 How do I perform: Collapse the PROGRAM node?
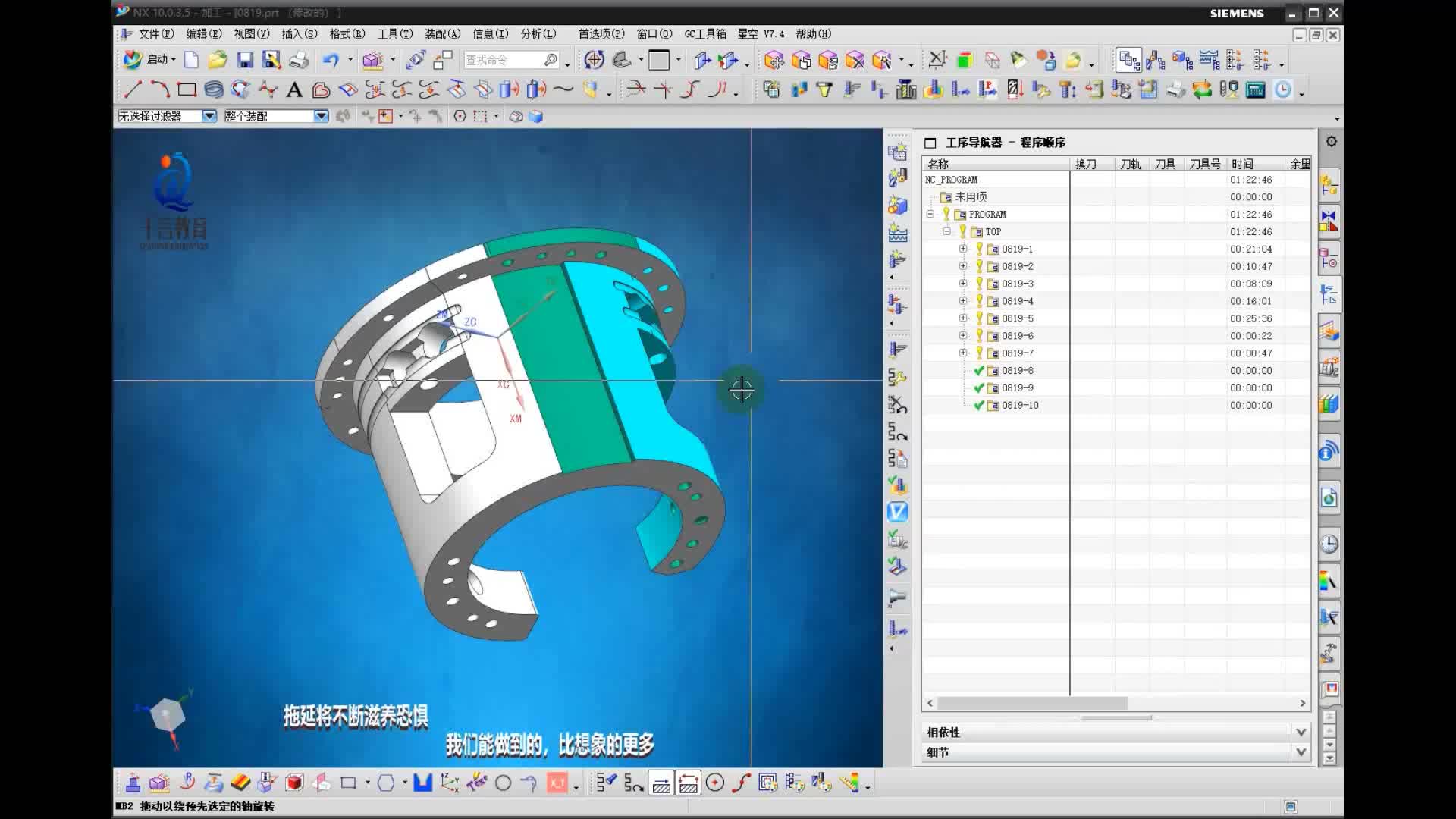pos(930,214)
